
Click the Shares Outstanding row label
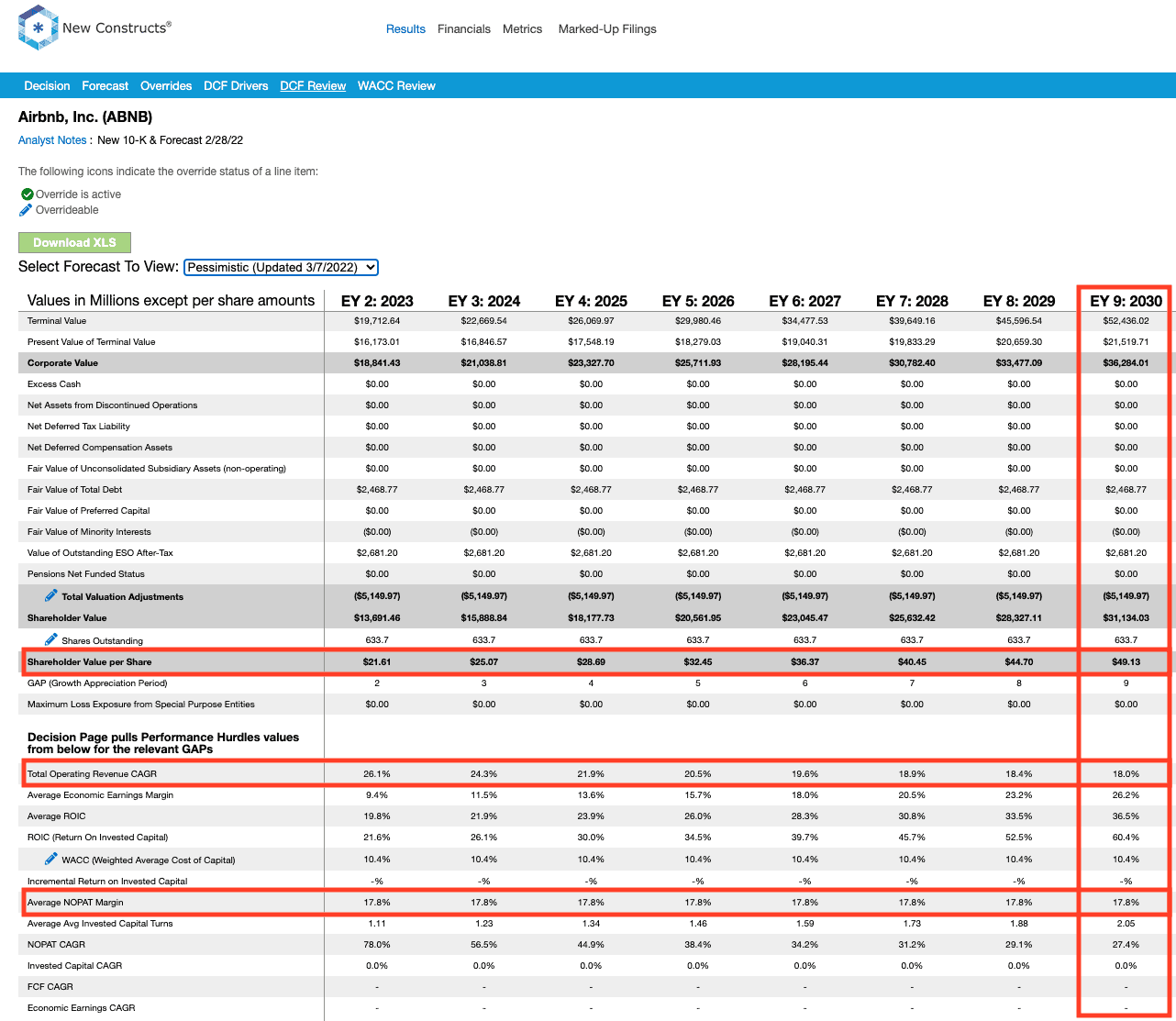pyautogui.click(x=102, y=640)
